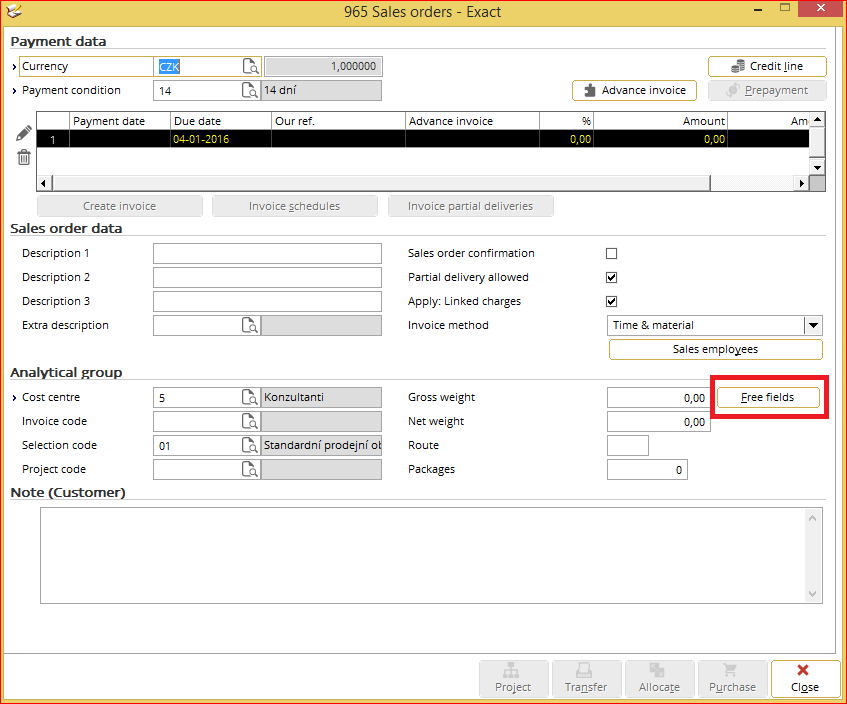
Task: Click the Packages field
Action: click(x=647, y=470)
